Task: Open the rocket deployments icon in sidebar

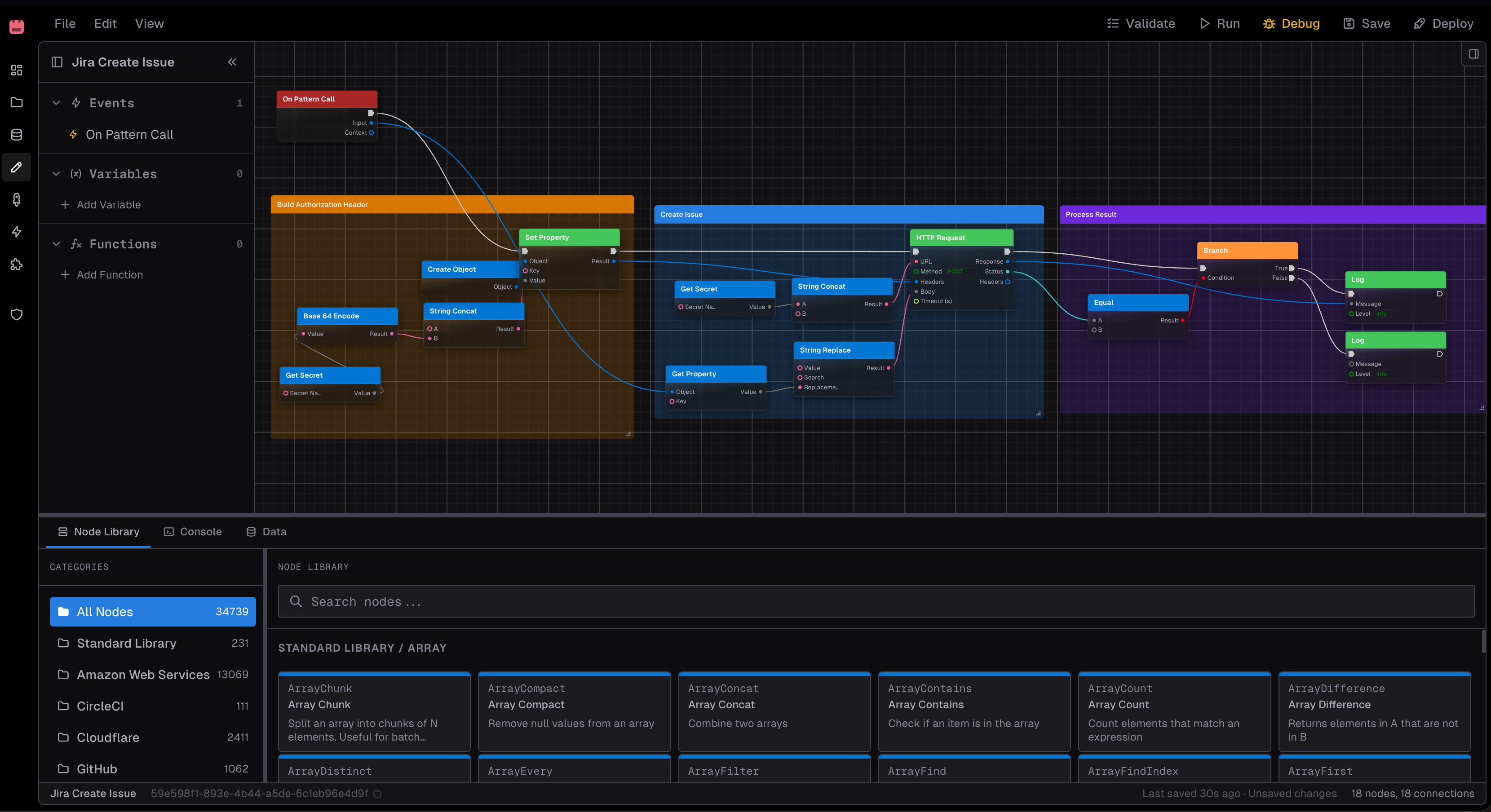Action: click(x=17, y=200)
